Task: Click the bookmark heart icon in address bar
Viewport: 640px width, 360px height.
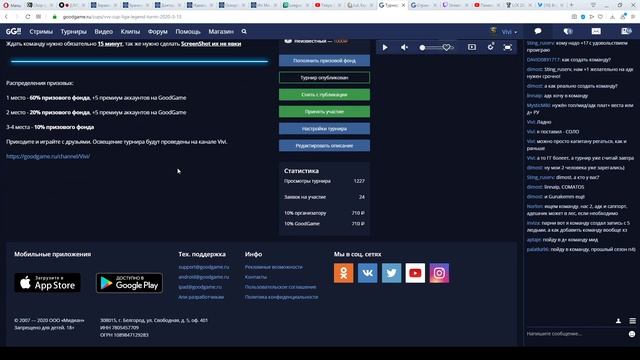Action: (x=600, y=17)
